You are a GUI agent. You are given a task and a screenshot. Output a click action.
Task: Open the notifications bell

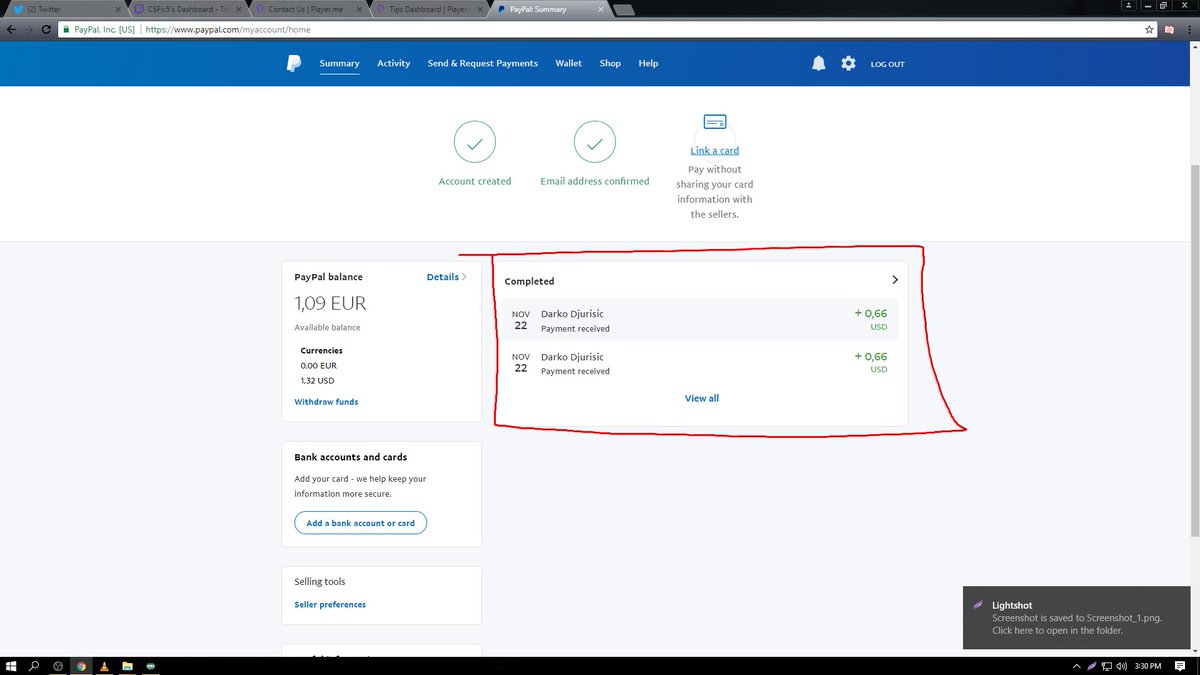[x=819, y=63]
